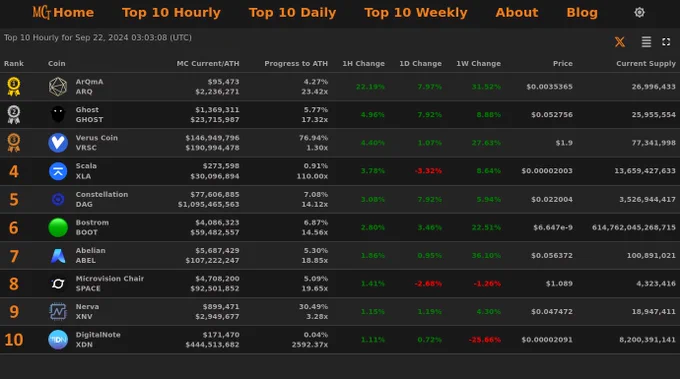Open the About page
The height and width of the screenshot is (379, 680).
point(517,12)
